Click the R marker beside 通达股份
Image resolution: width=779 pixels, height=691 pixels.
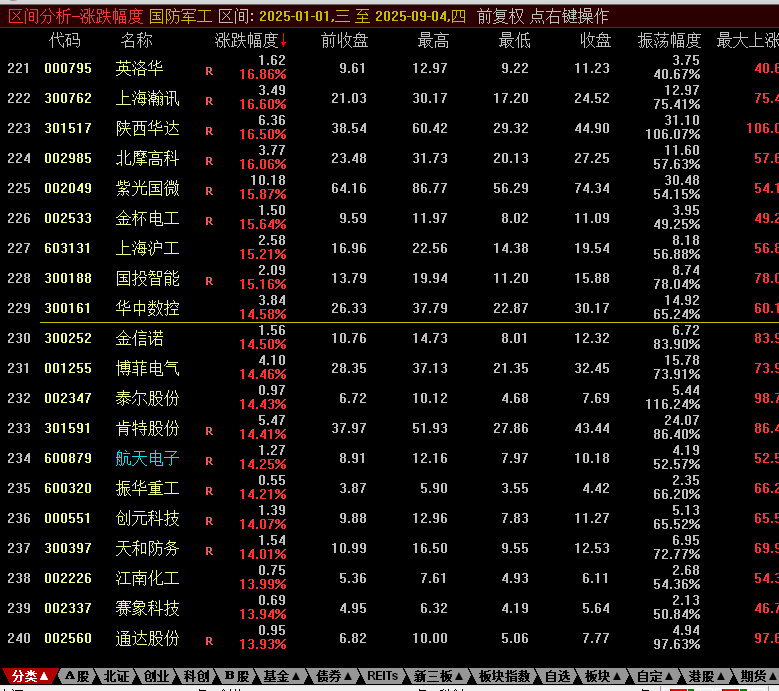click(209, 641)
